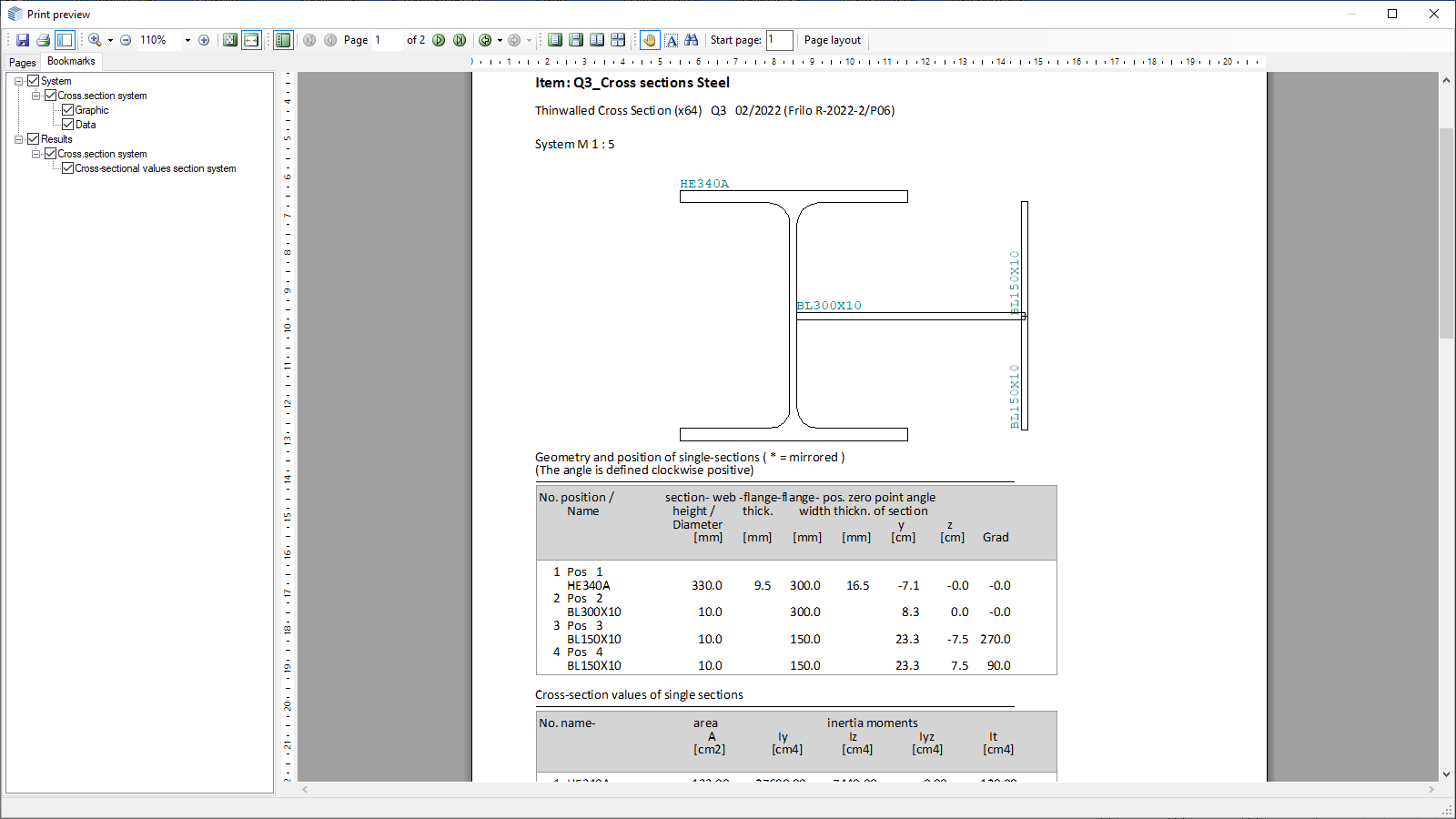
Task: Go to the first page
Action: 309,40
